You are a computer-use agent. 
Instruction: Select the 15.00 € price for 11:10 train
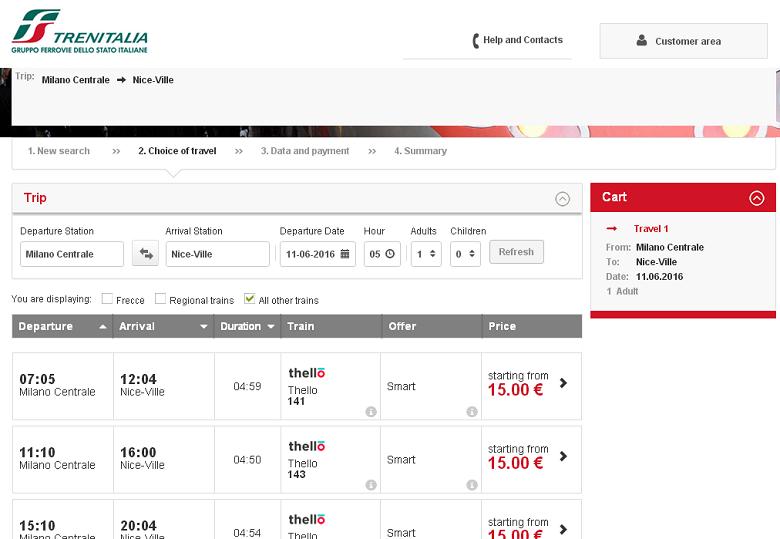[515, 462]
